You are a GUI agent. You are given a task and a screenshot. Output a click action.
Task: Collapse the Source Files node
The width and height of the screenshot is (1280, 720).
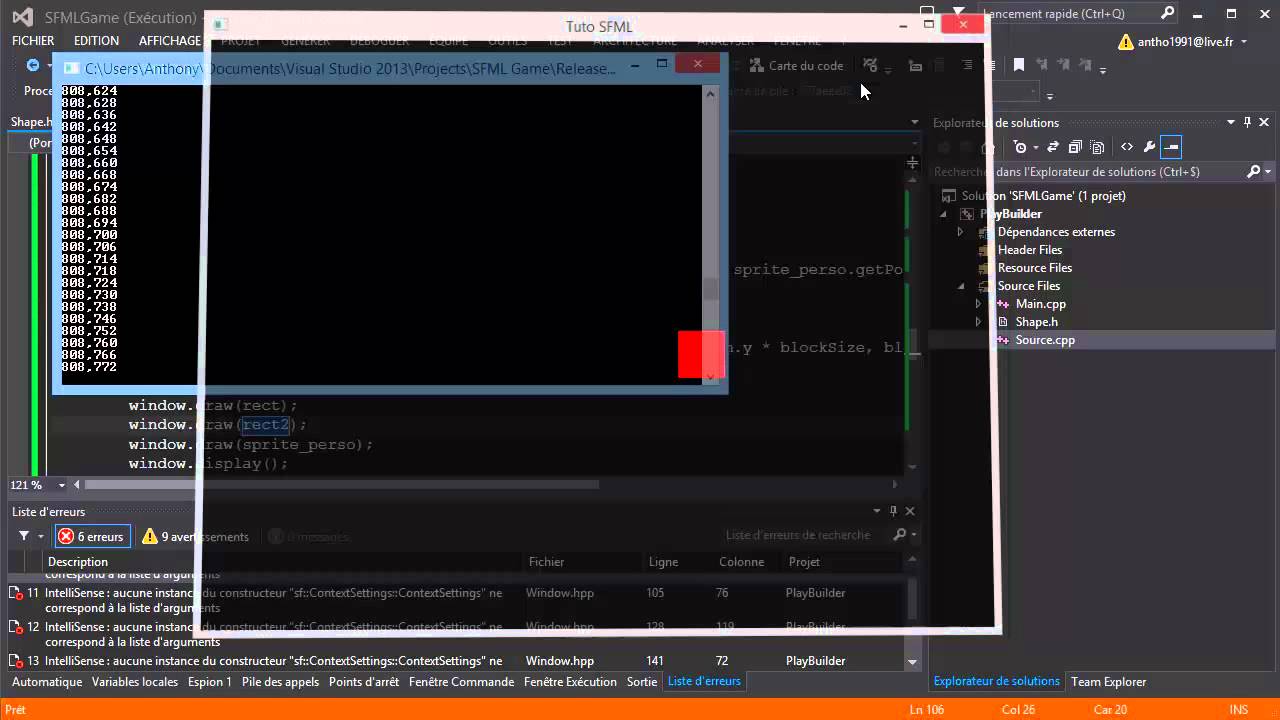961,286
